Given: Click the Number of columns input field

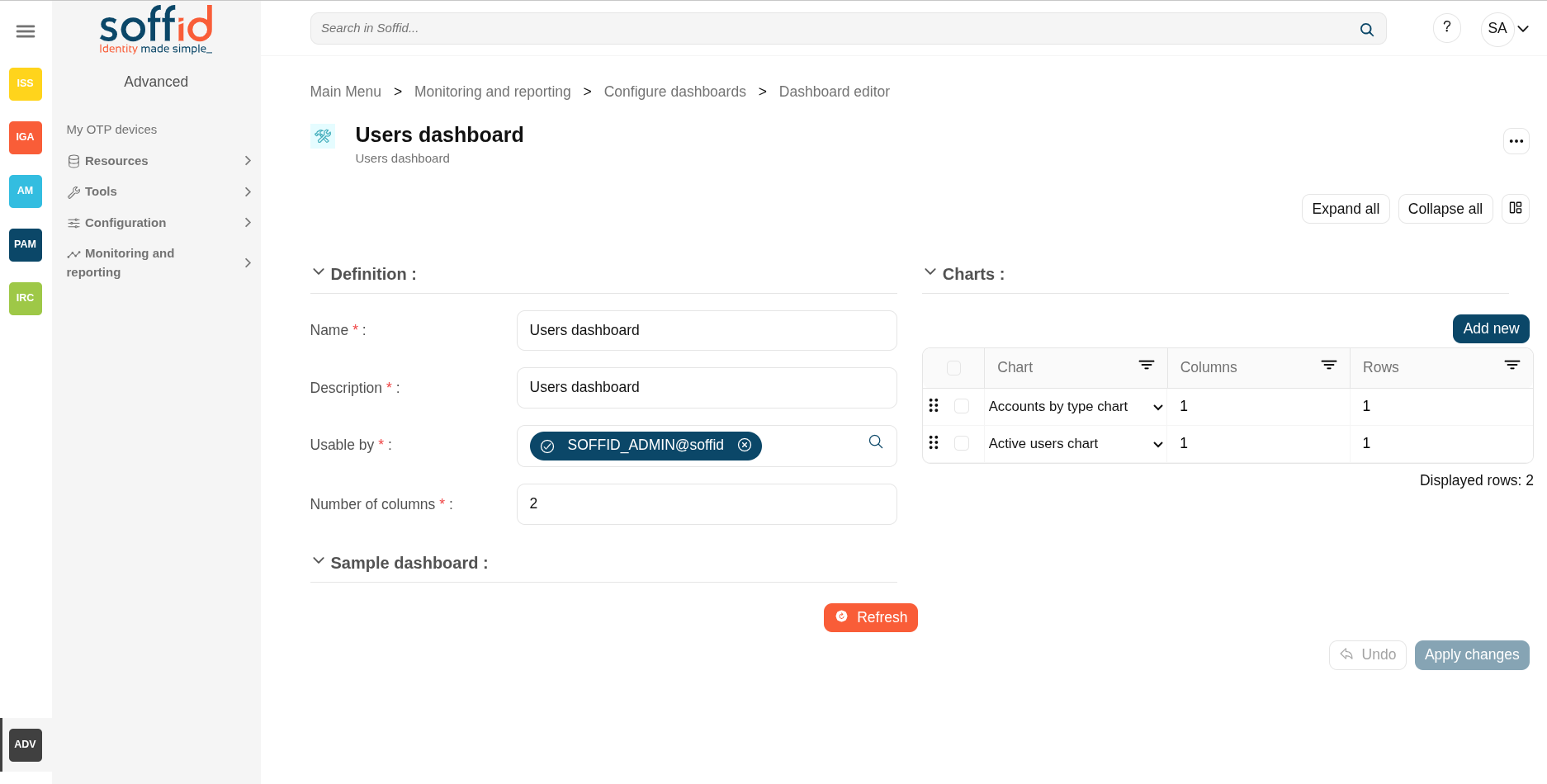Looking at the screenshot, I should (x=706, y=504).
